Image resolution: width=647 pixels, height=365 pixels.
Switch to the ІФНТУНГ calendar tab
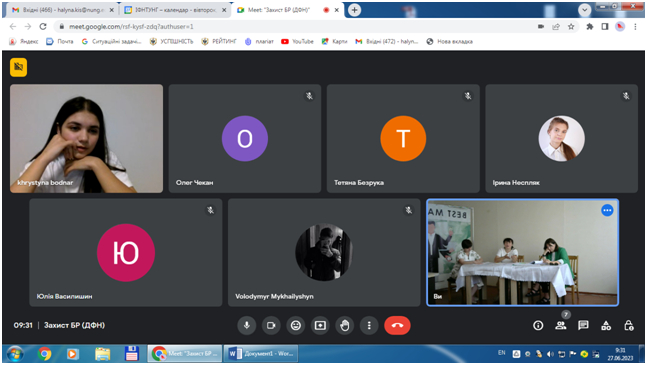tap(175, 10)
